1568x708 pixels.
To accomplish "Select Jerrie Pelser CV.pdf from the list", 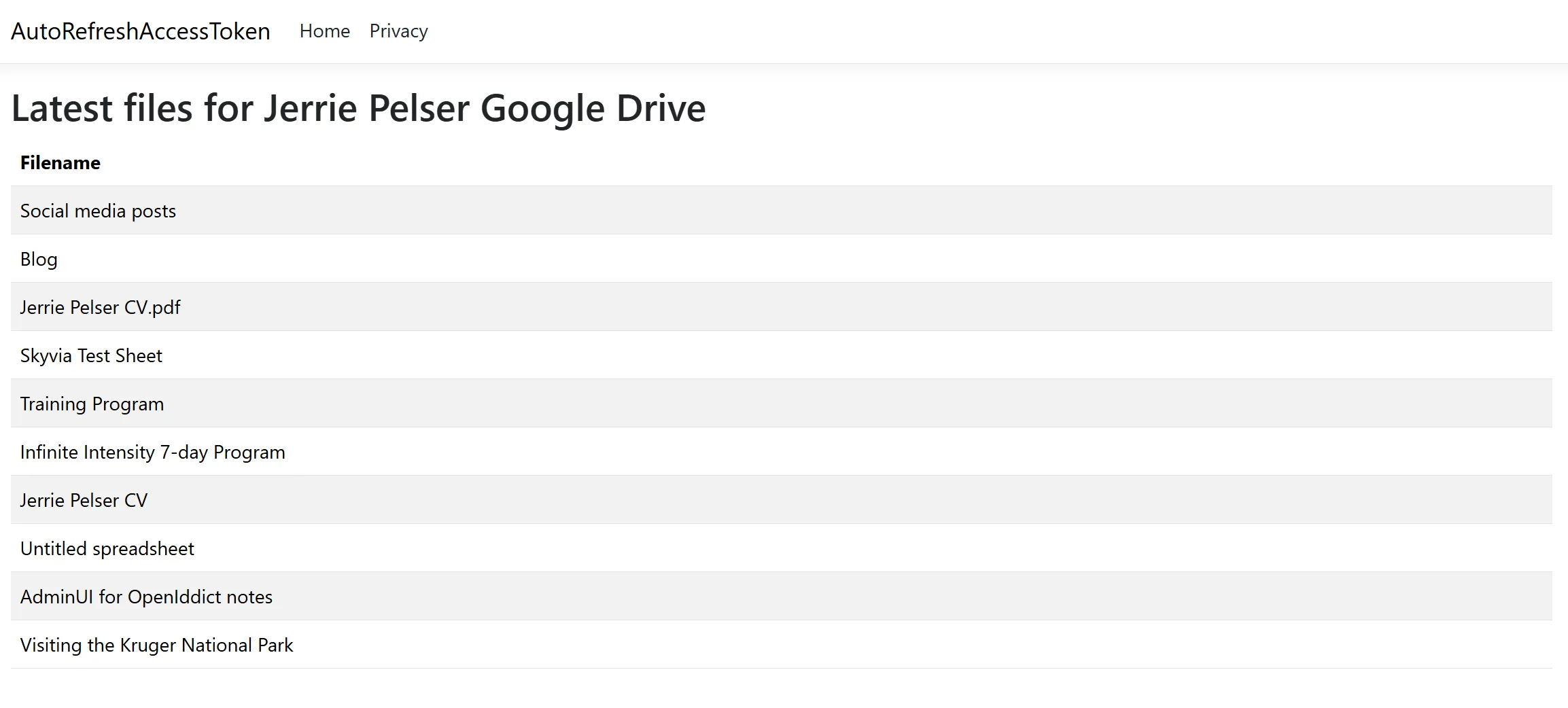I will click(x=100, y=307).
